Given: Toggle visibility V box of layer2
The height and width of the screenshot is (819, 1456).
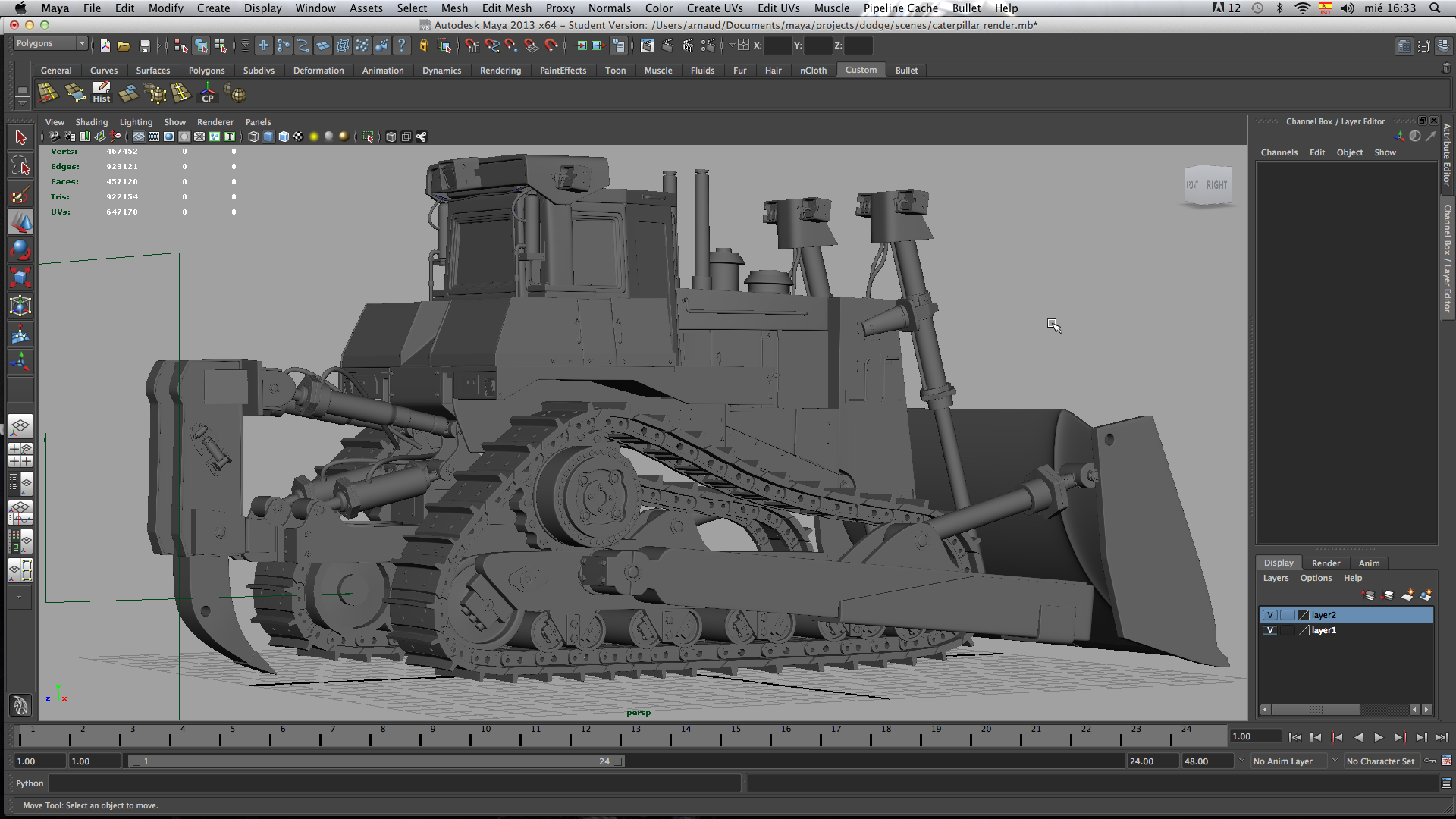Looking at the screenshot, I should pyautogui.click(x=1270, y=615).
